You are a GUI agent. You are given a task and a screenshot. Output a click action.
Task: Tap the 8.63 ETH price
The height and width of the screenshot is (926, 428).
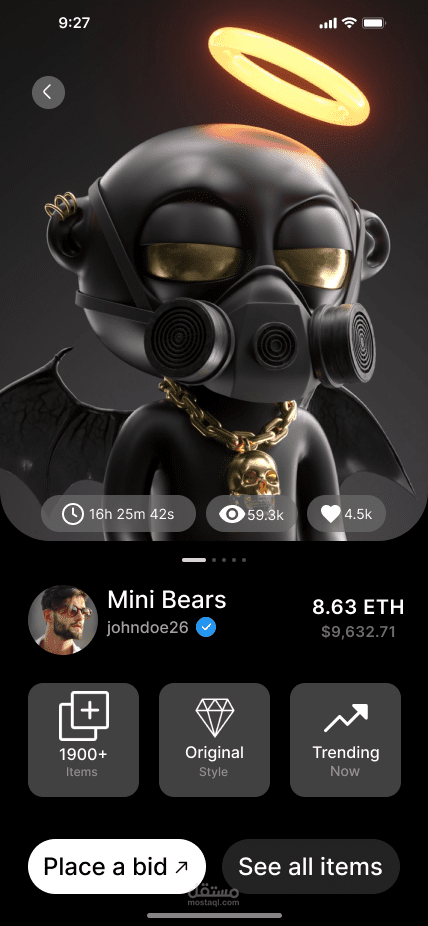(x=358, y=607)
